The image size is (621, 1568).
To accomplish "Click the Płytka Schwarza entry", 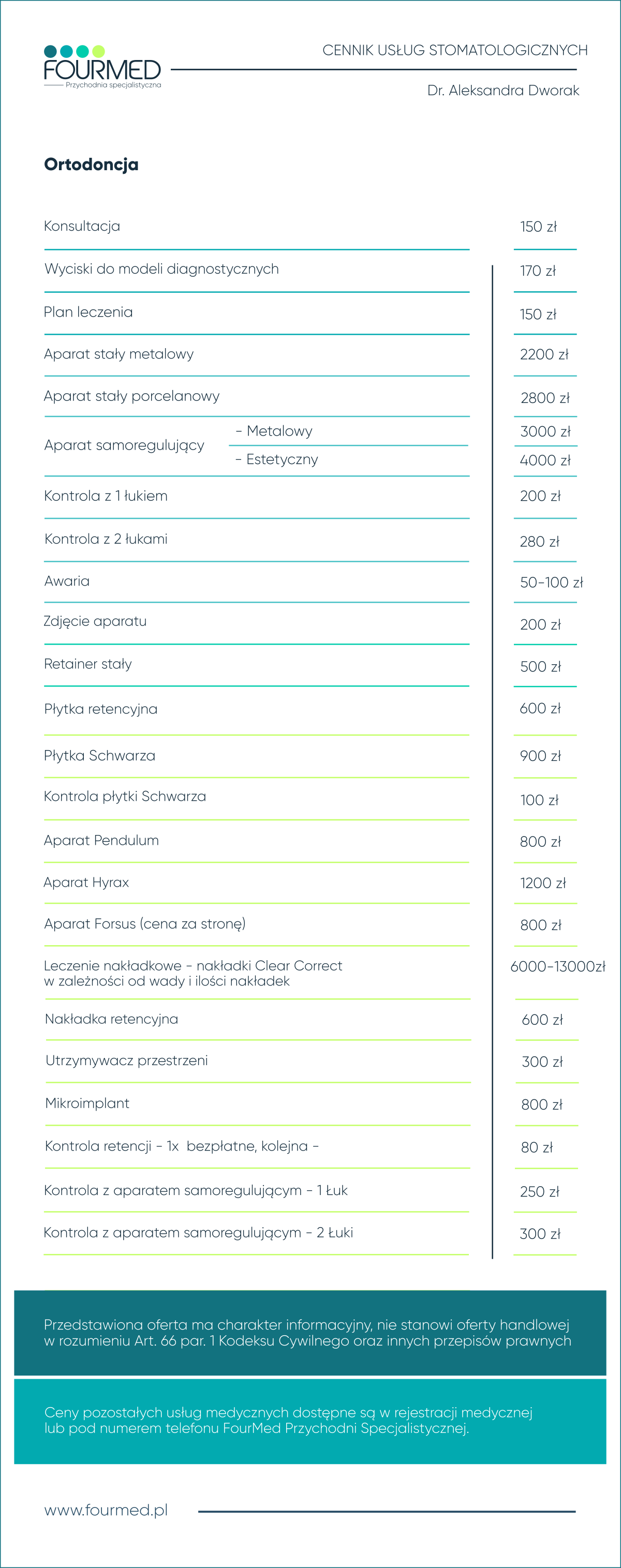I will [x=99, y=755].
